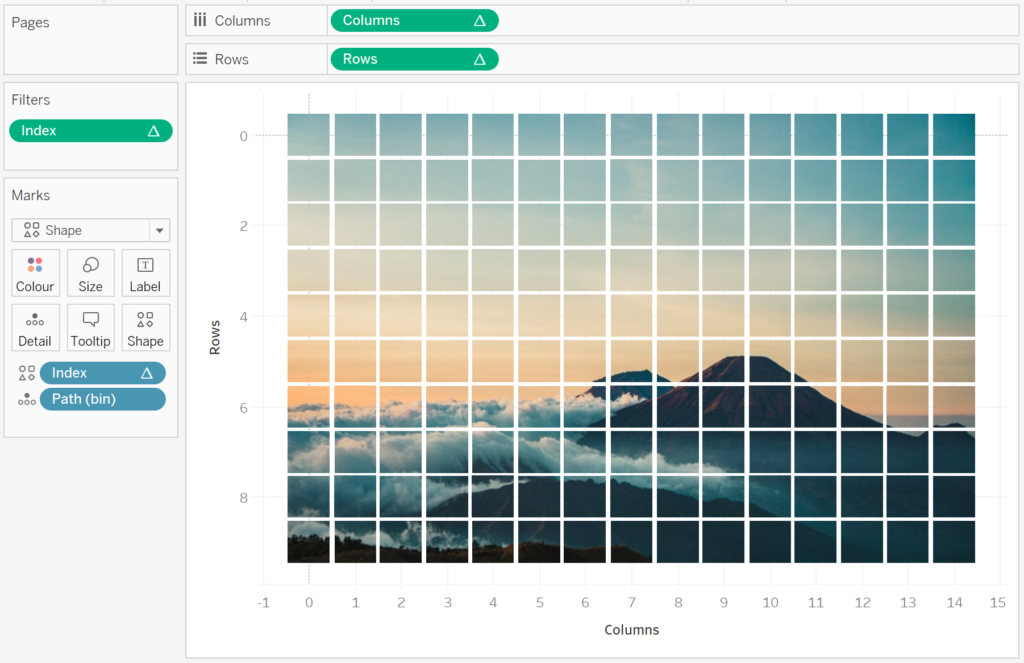Click the delta icon on Filters Index pill
This screenshot has width=1024, height=663.
tap(153, 131)
